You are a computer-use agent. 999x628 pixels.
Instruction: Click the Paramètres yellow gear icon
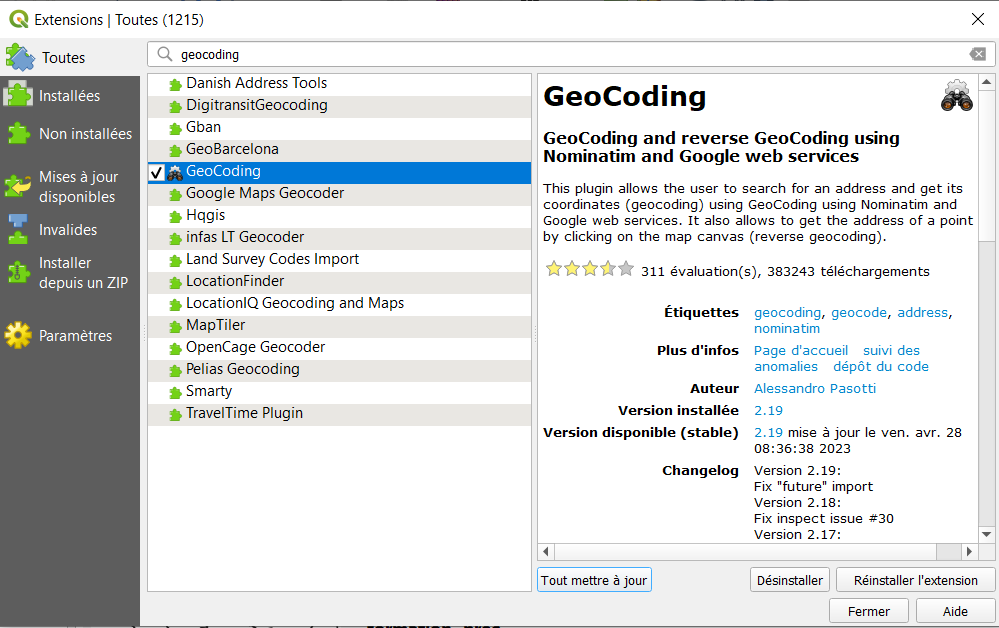(18, 335)
